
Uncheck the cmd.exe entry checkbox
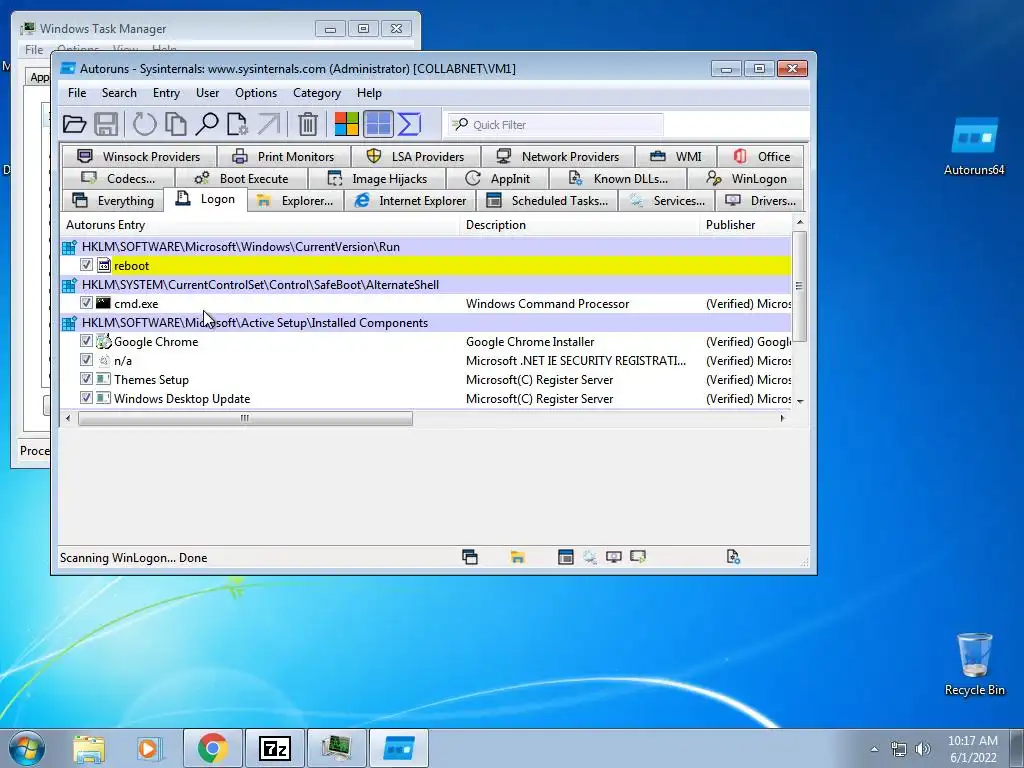pos(86,303)
